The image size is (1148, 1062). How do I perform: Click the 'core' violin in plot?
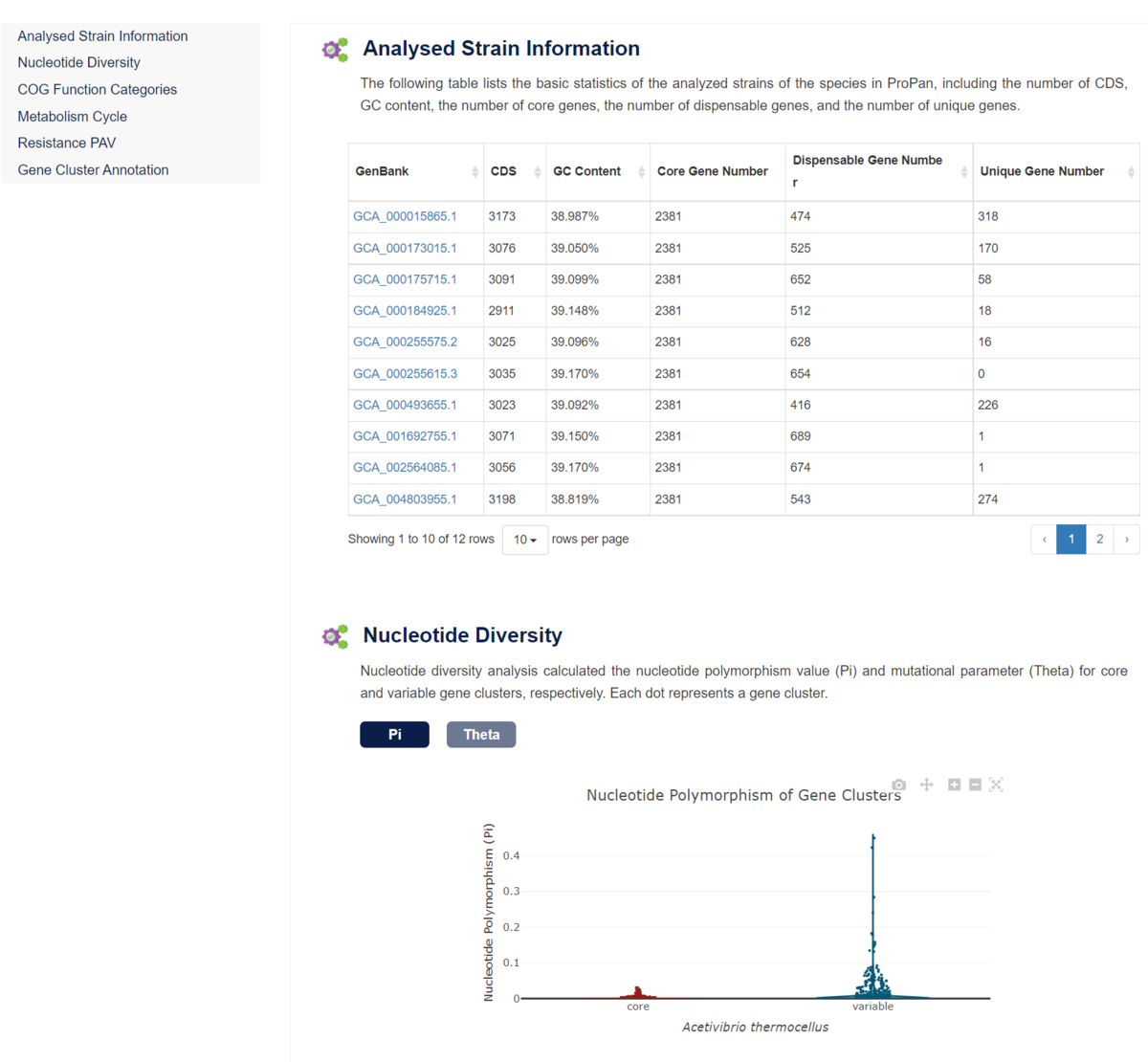pos(638,993)
